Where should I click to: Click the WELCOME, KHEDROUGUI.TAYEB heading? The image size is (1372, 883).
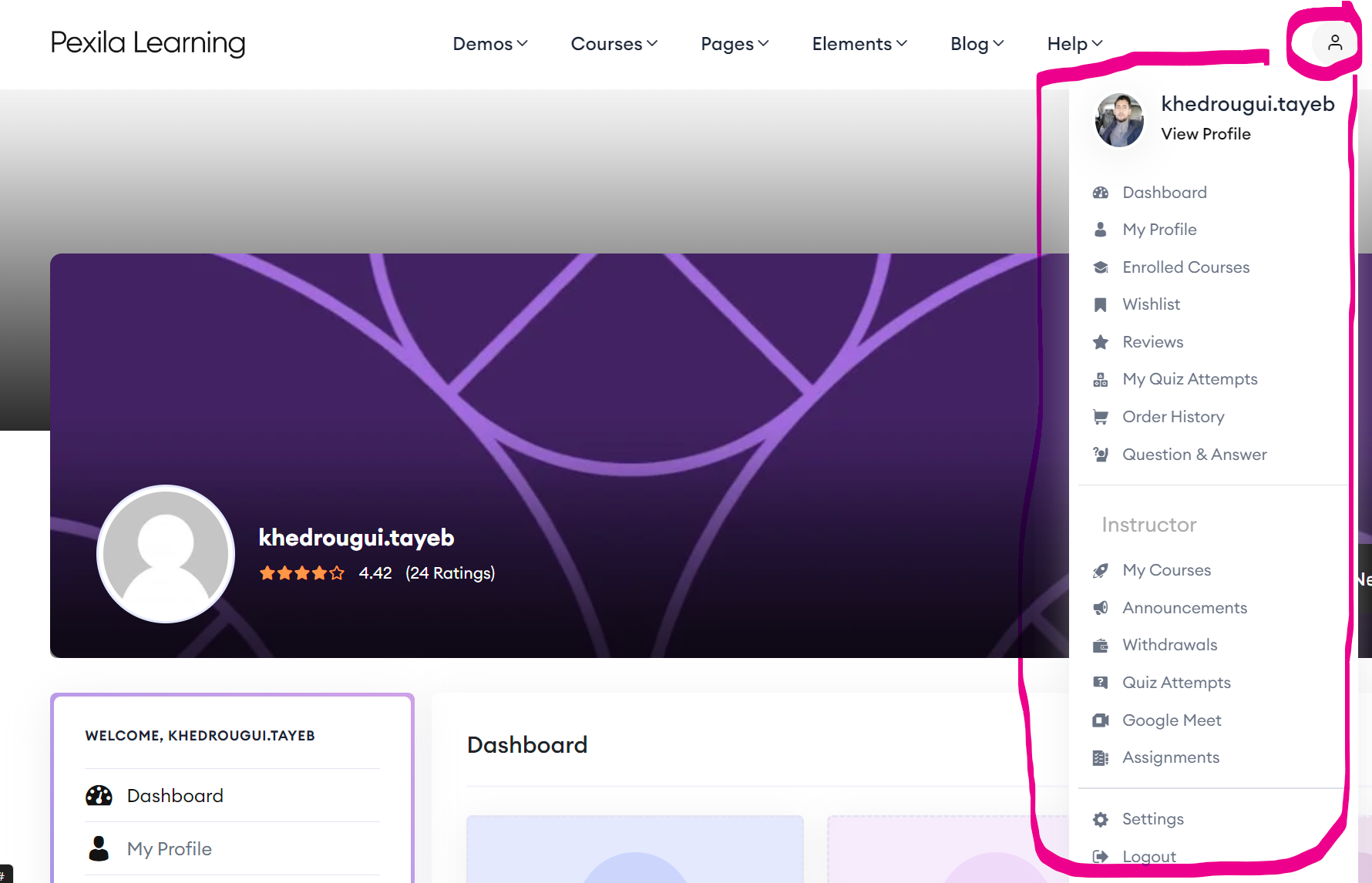pyautogui.click(x=200, y=736)
